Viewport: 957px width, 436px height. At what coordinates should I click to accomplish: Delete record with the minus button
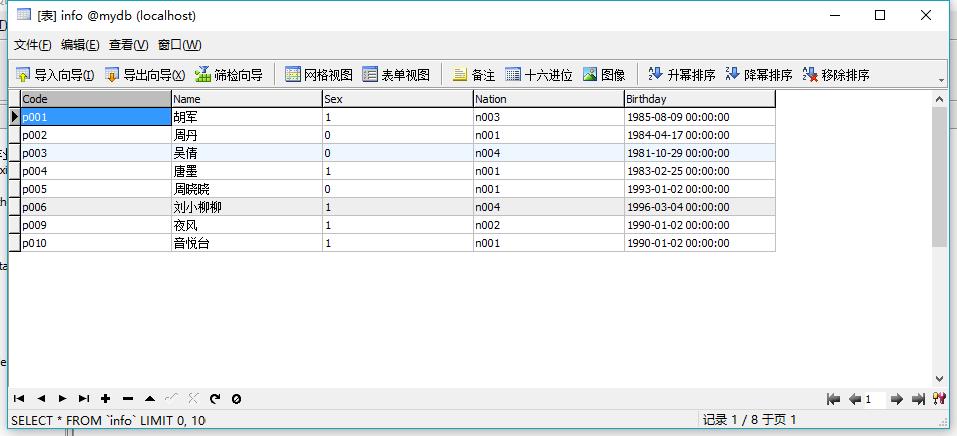coord(128,399)
